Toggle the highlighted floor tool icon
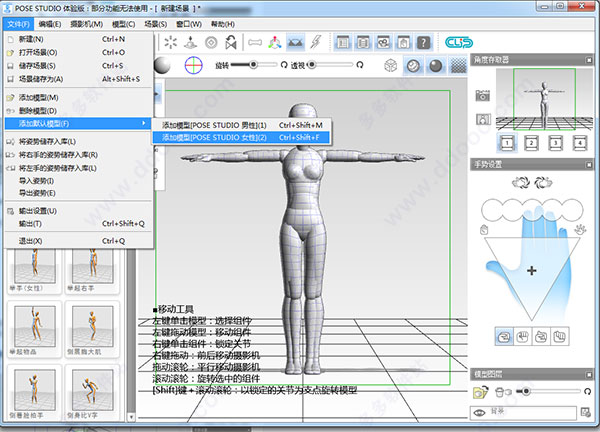600x432 pixels. tap(295, 42)
